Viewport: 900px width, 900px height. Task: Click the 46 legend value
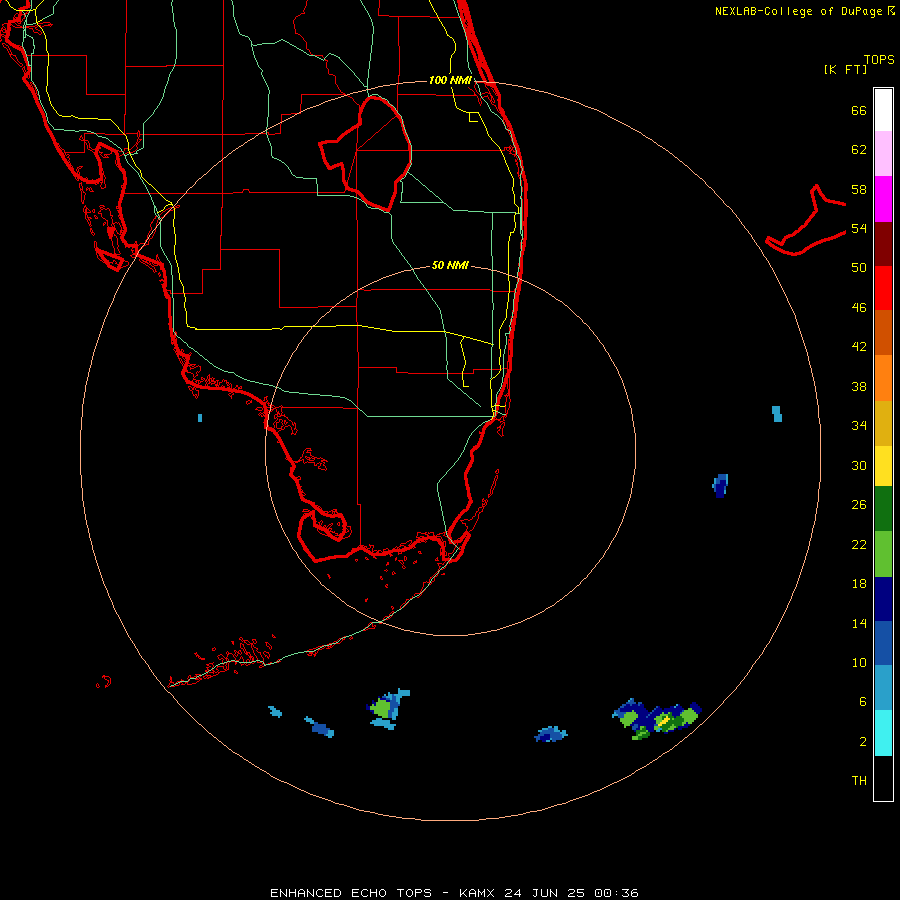click(x=859, y=307)
